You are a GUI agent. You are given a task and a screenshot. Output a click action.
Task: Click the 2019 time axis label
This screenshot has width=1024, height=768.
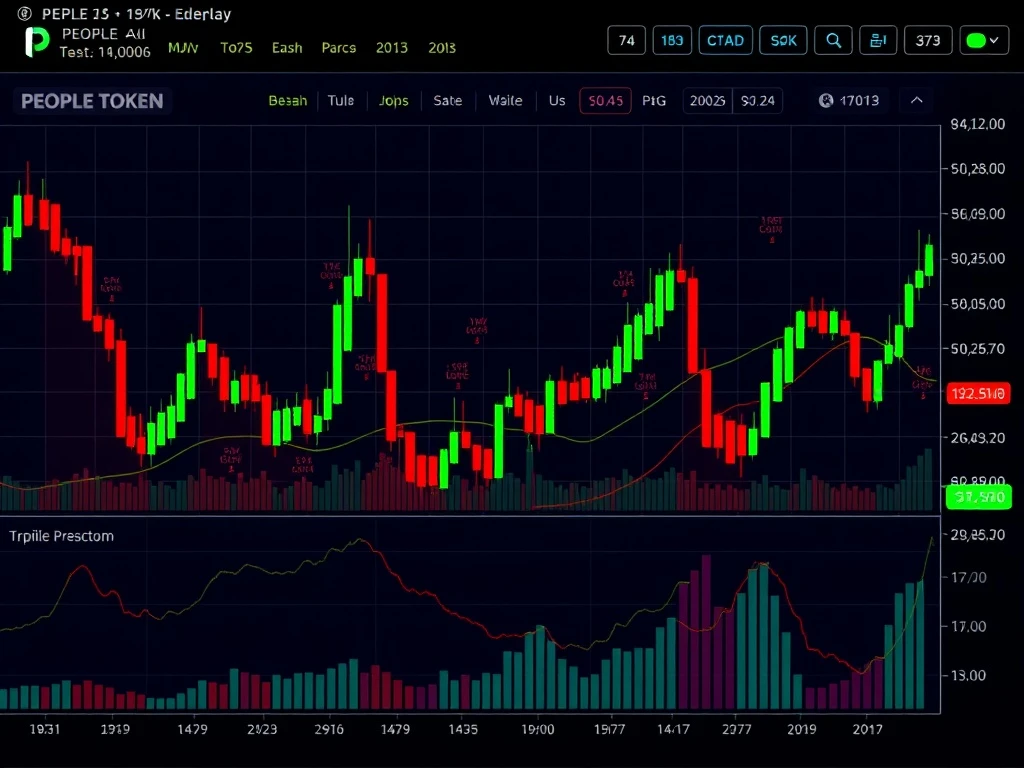[801, 729]
